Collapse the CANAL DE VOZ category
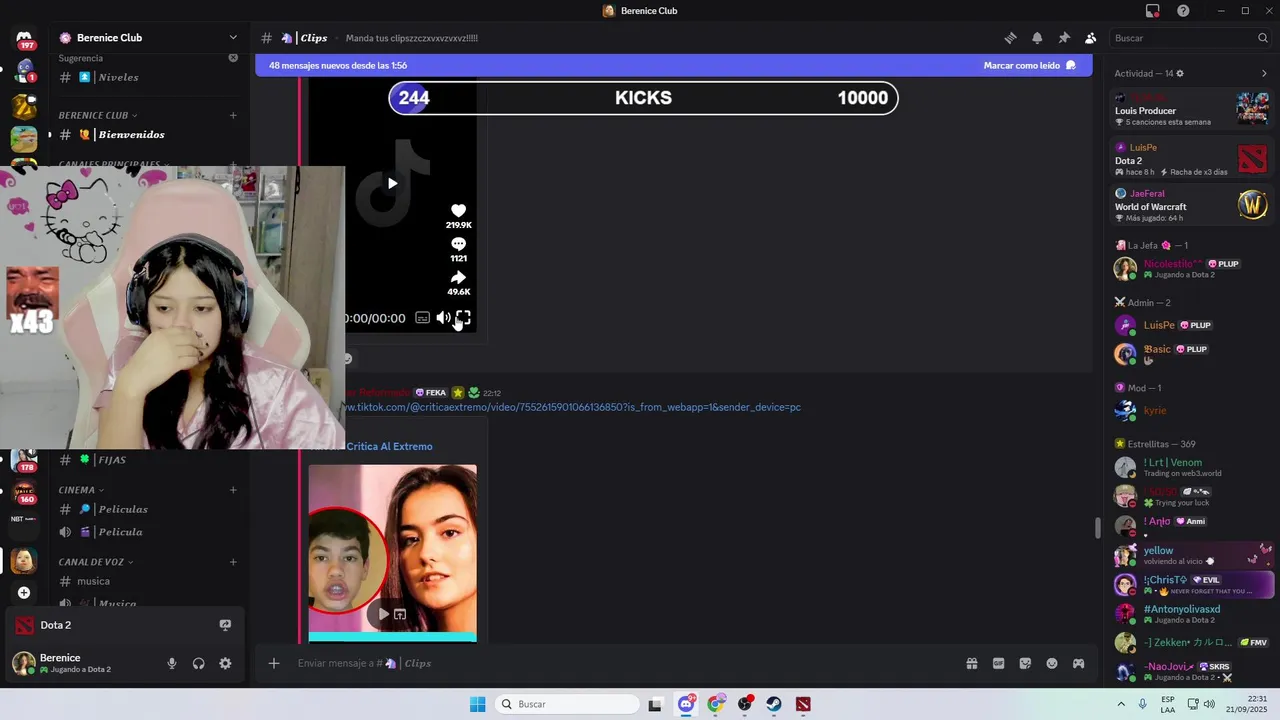 tap(96, 562)
